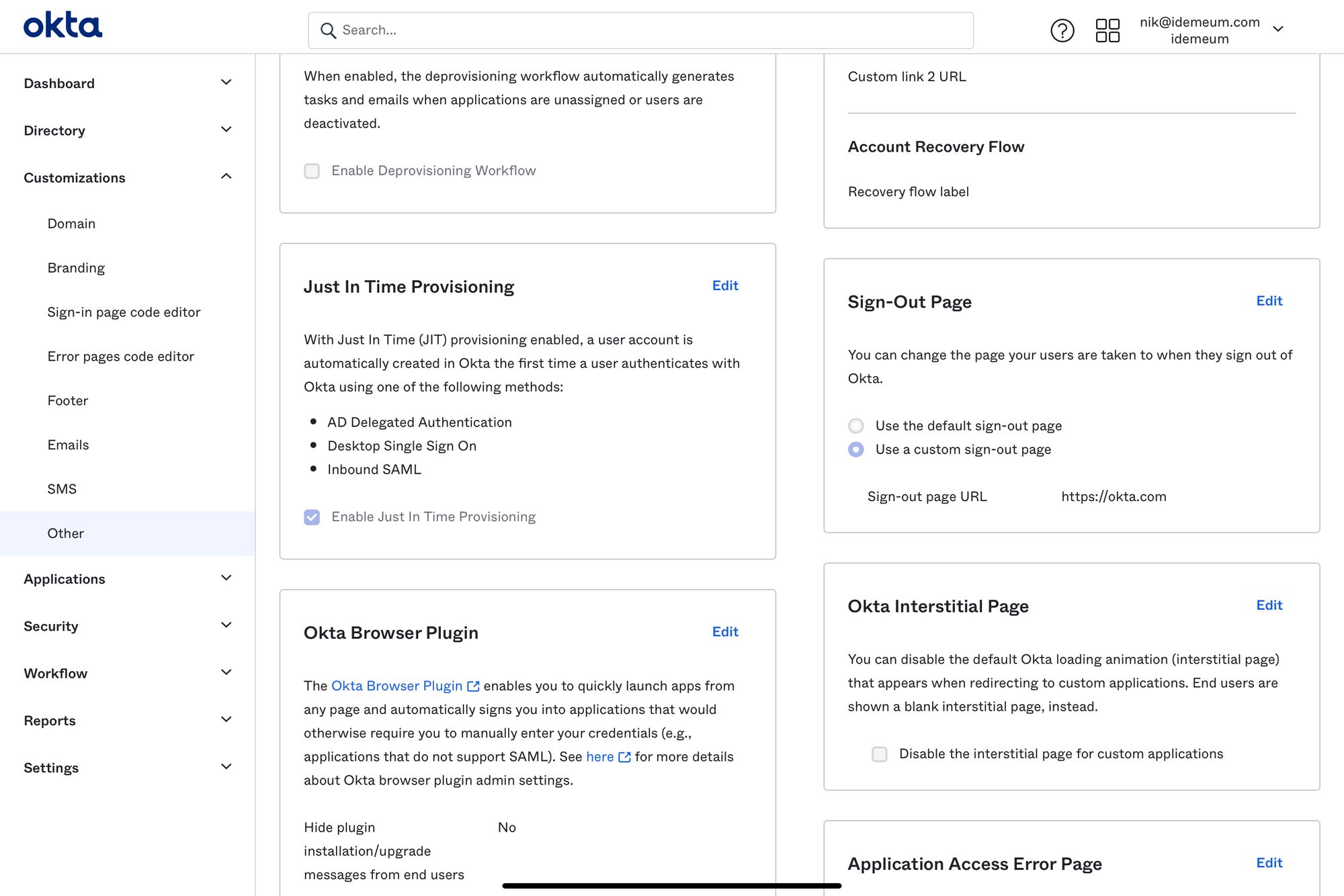Select the Other menu item

pyautogui.click(x=127, y=533)
